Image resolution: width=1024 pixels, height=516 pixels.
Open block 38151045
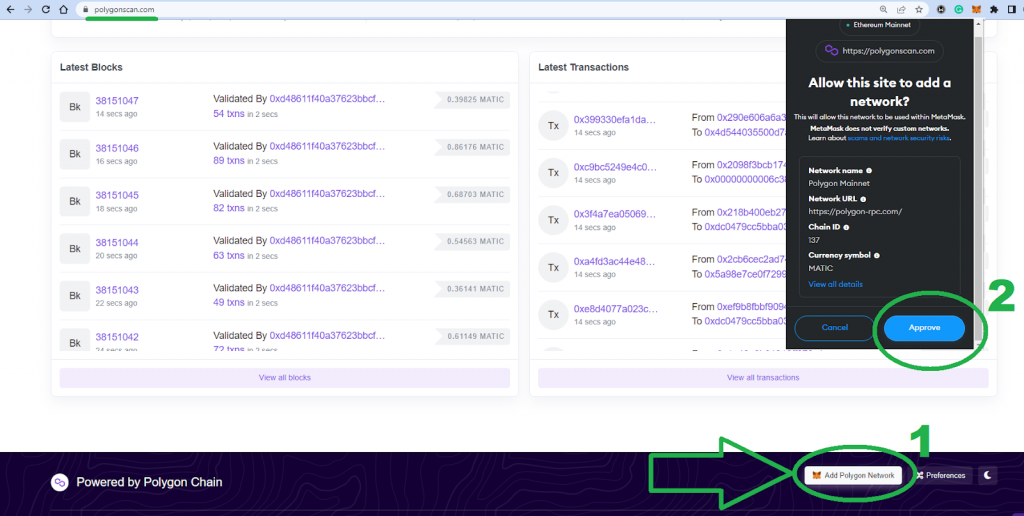click(x=117, y=195)
